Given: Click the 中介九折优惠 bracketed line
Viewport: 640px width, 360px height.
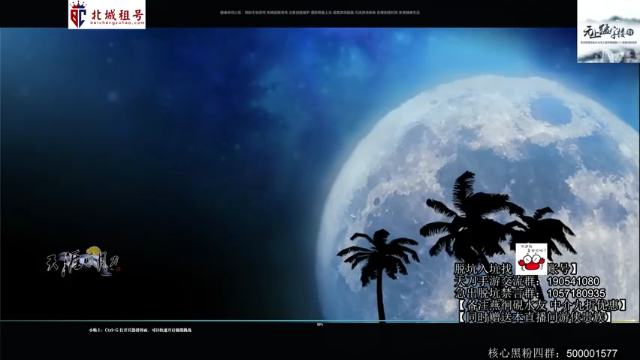Looking at the screenshot, I should (541, 305).
